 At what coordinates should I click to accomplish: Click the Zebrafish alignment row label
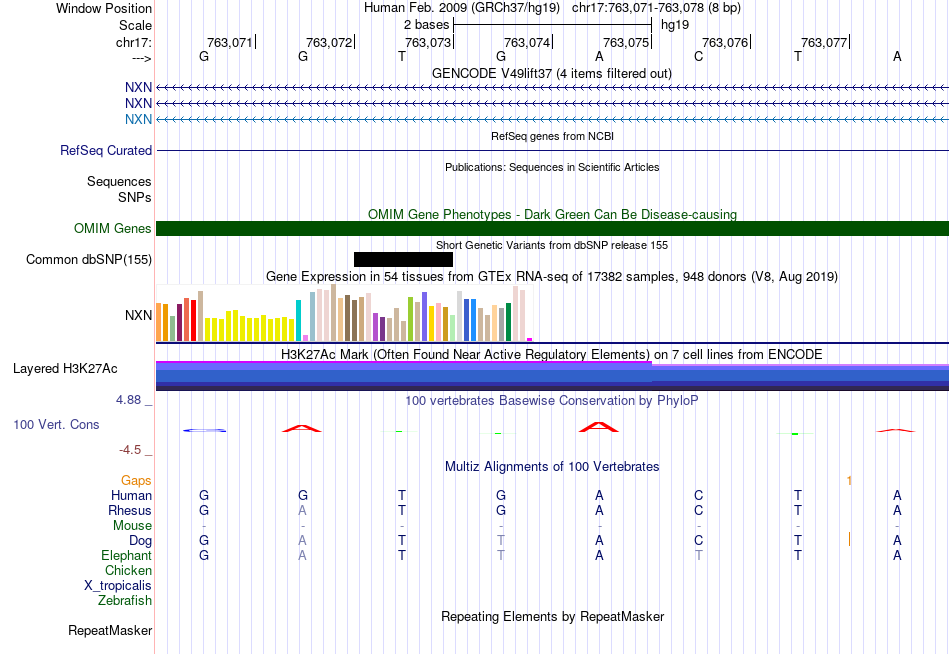pyautogui.click(x=125, y=601)
